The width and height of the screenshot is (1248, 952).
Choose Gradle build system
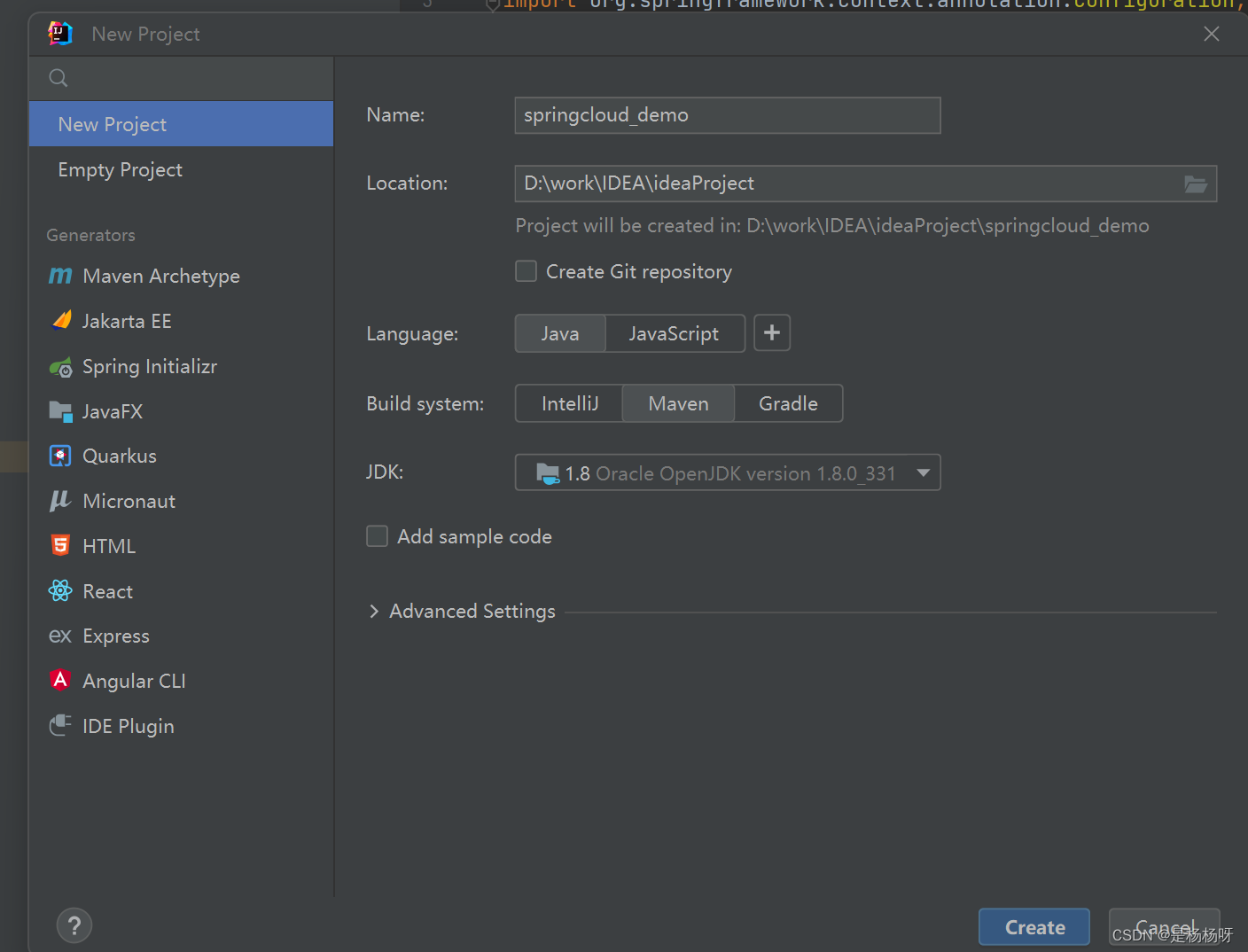tap(788, 403)
